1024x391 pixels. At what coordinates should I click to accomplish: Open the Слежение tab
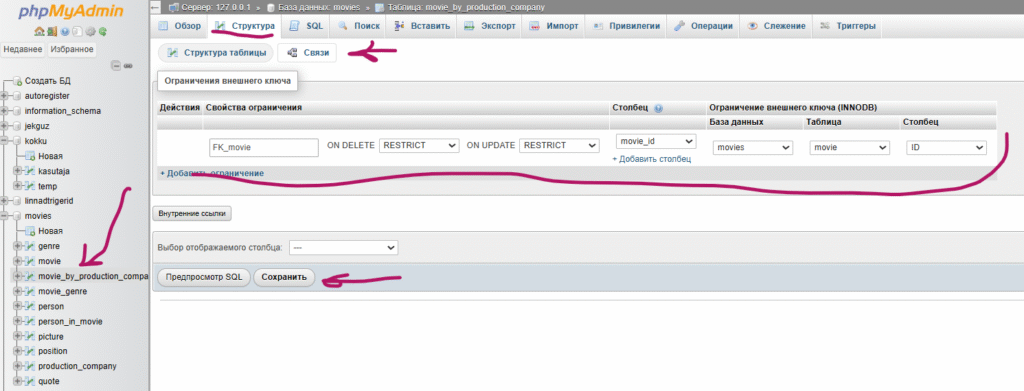tap(776, 27)
